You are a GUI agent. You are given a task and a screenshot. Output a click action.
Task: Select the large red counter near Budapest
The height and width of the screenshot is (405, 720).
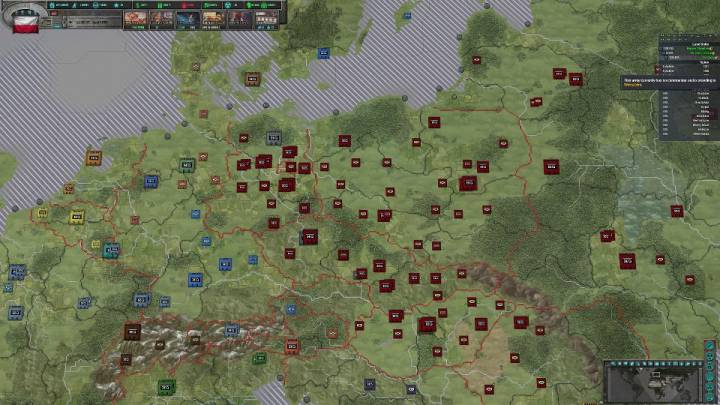tap(427, 324)
